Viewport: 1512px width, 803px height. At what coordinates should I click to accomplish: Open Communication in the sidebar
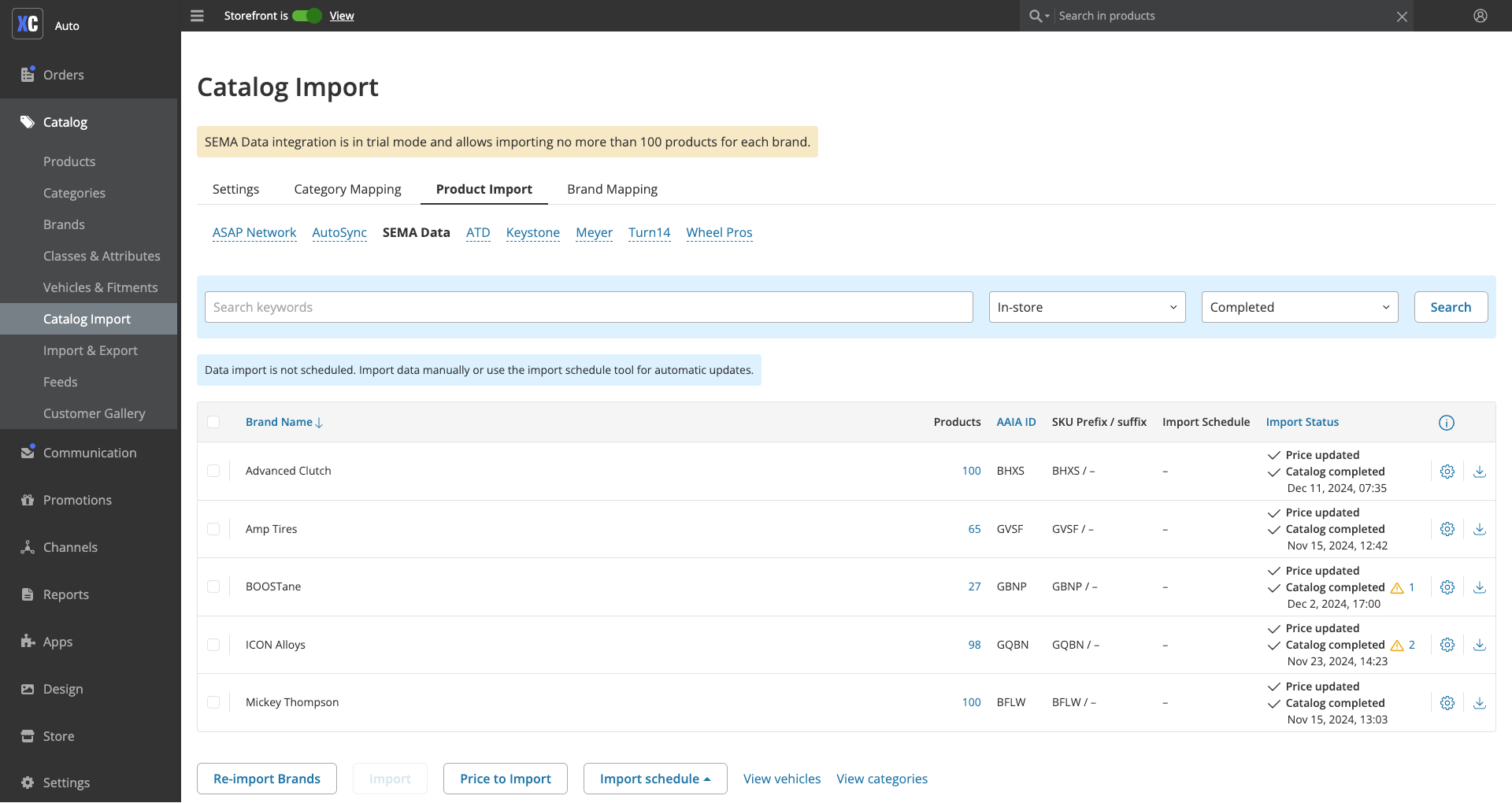tap(88, 453)
